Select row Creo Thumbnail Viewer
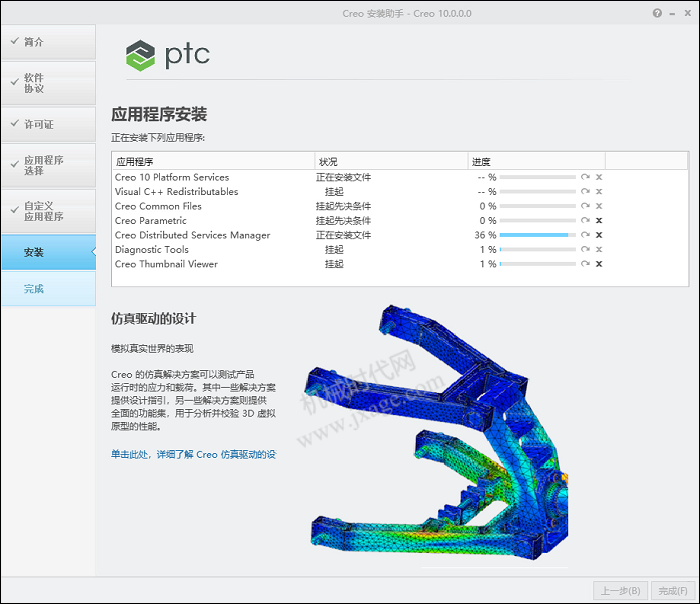Image resolution: width=700 pixels, height=604 pixels. 400,264
